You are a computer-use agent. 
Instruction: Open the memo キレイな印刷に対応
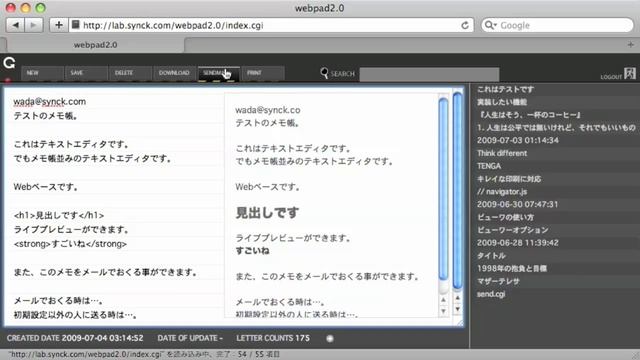[x=509, y=179]
